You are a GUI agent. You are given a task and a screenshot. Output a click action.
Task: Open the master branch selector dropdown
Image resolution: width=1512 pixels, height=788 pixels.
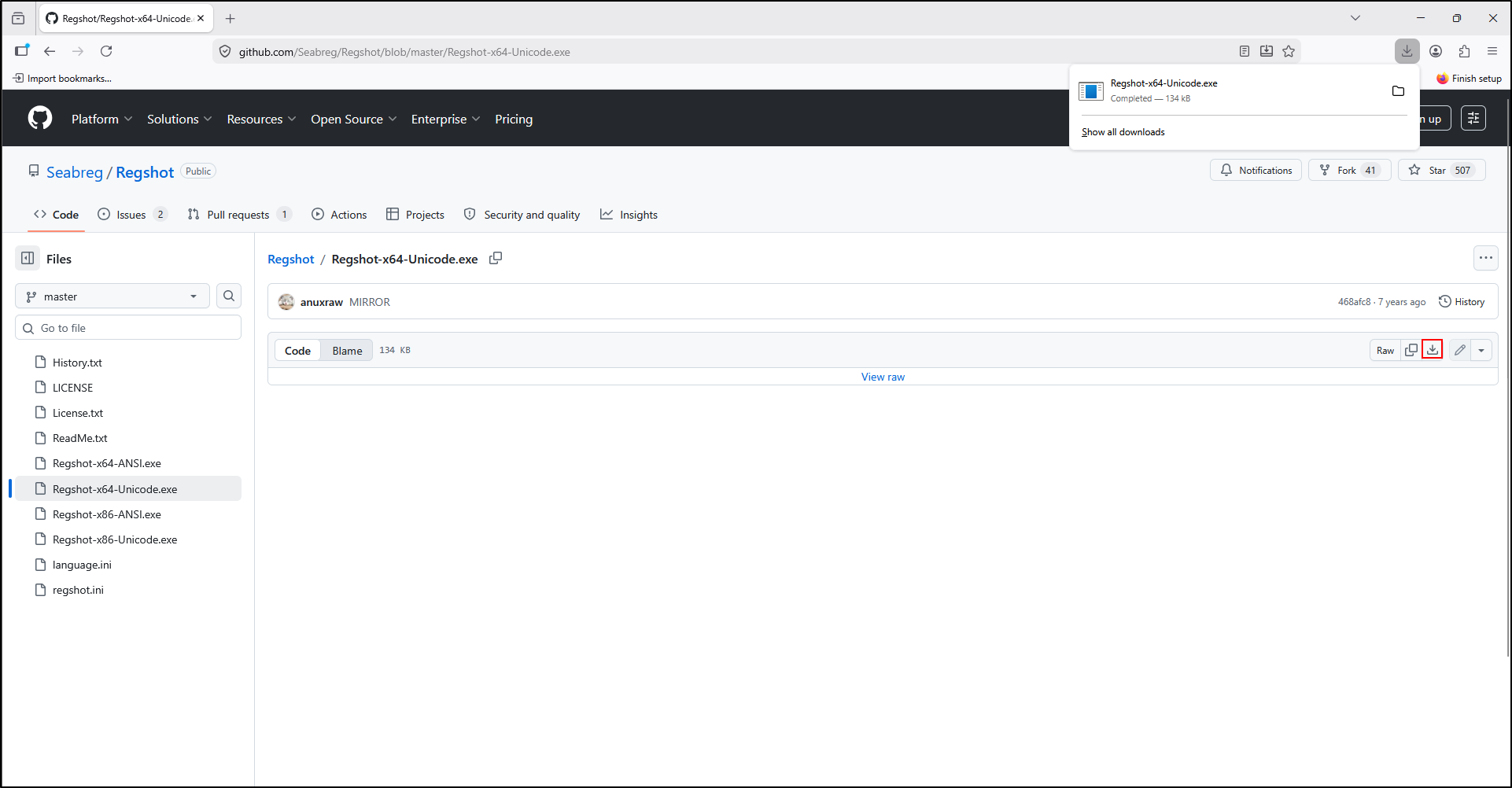pos(112,296)
